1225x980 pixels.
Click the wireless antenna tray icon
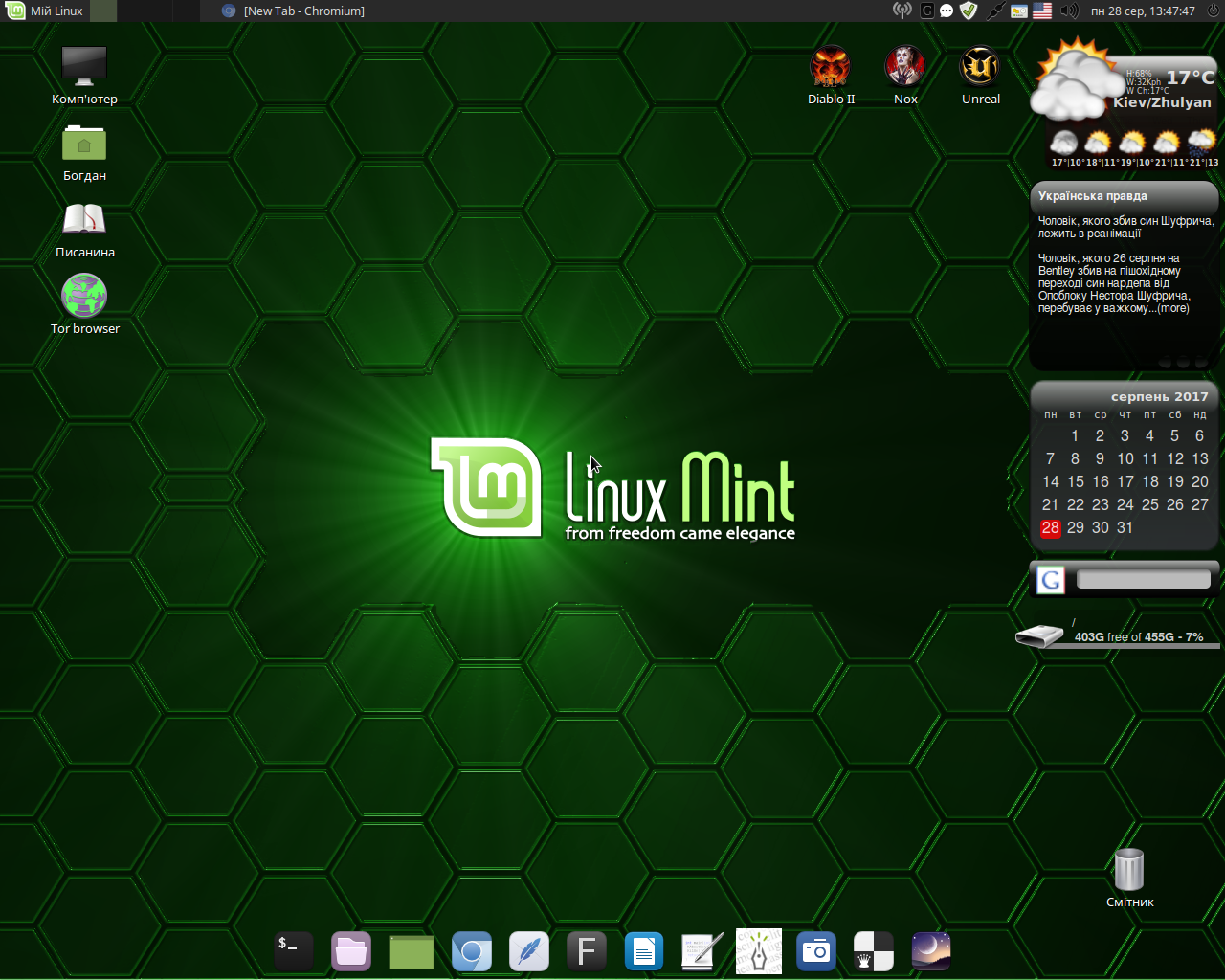click(902, 11)
